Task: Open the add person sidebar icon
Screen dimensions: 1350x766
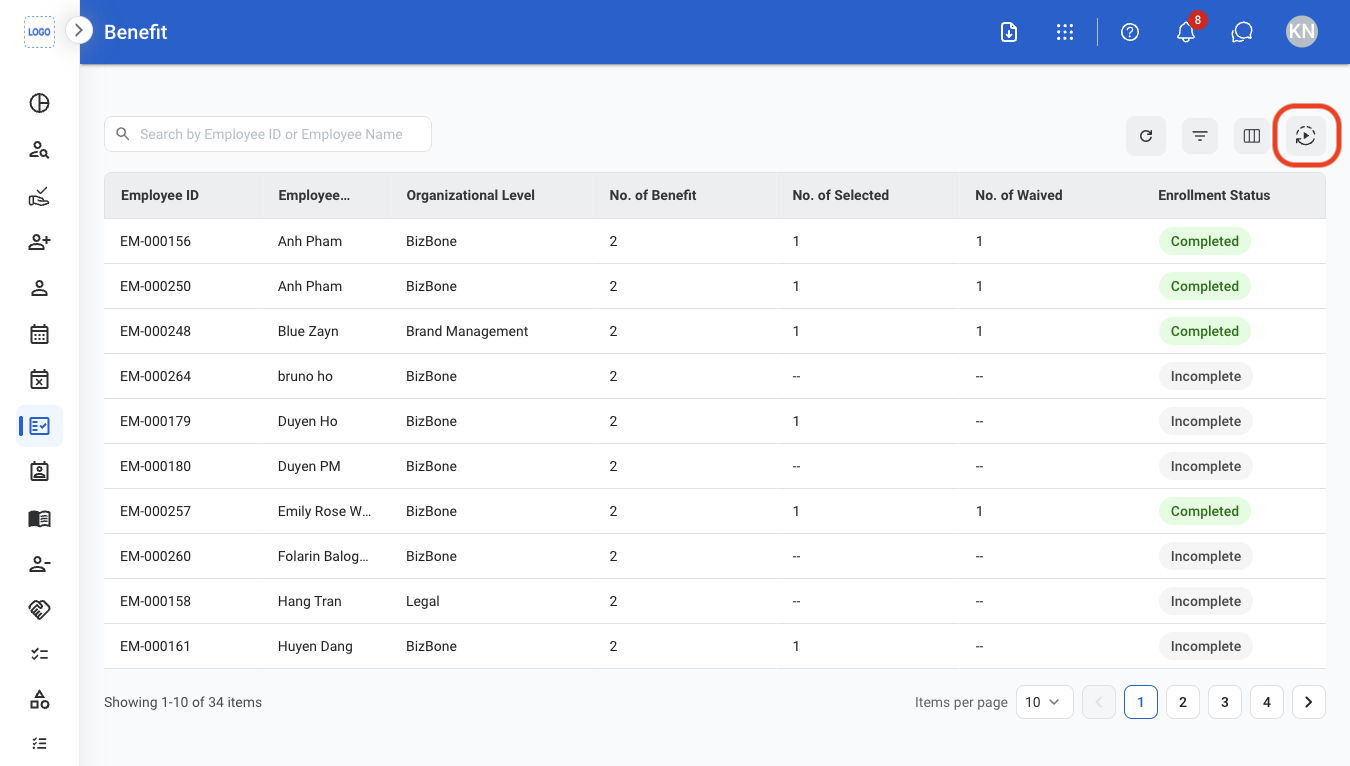Action: point(39,242)
